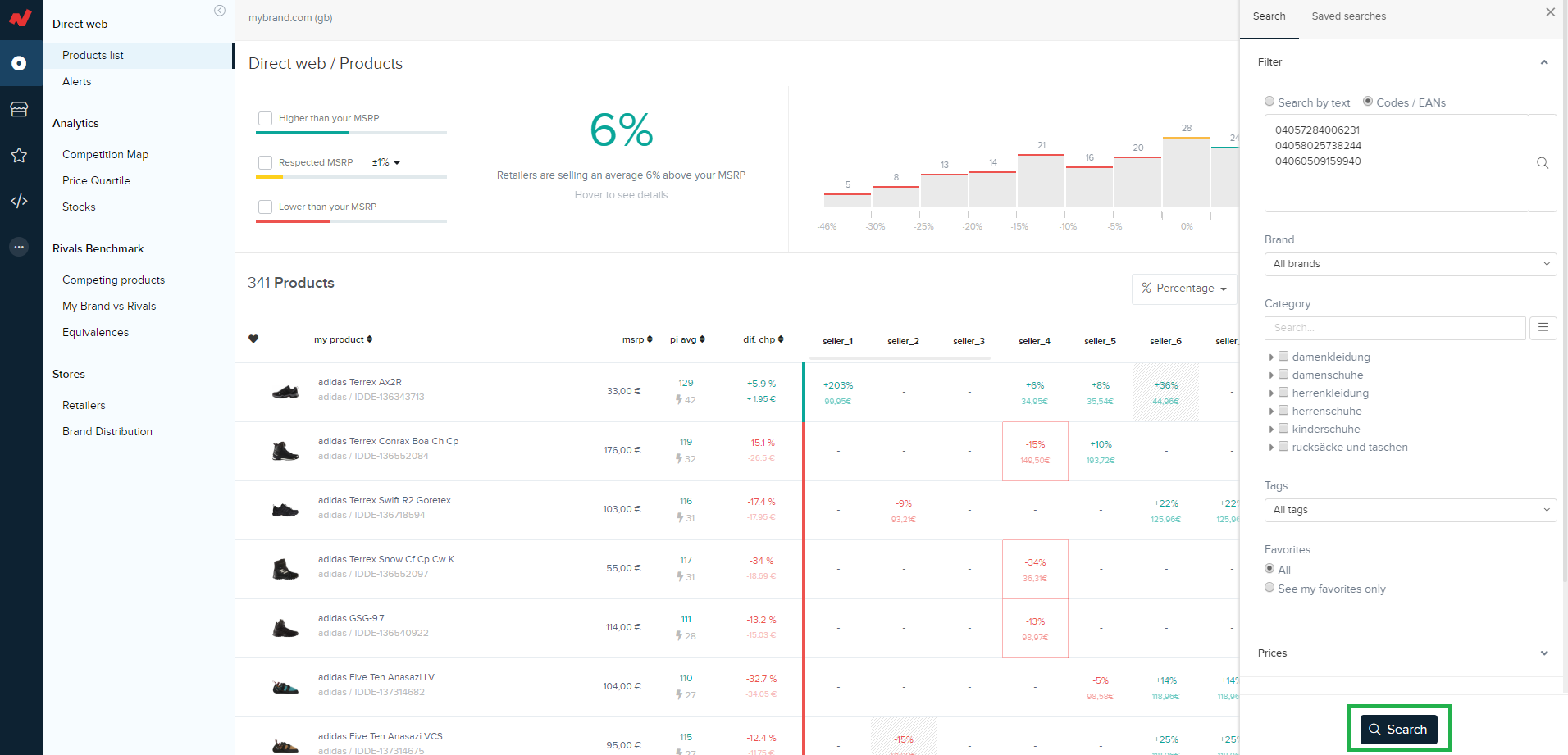Open the category list menu icon
Screen dimensions: 1568x755
click(1543, 327)
